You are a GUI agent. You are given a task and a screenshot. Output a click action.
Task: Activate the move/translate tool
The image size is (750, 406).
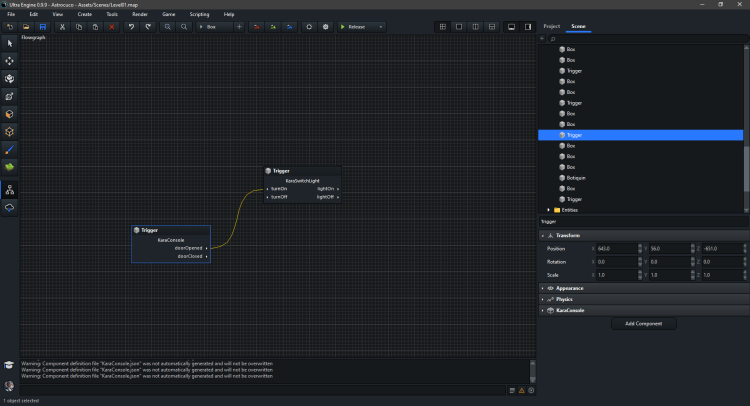tap(10, 61)
